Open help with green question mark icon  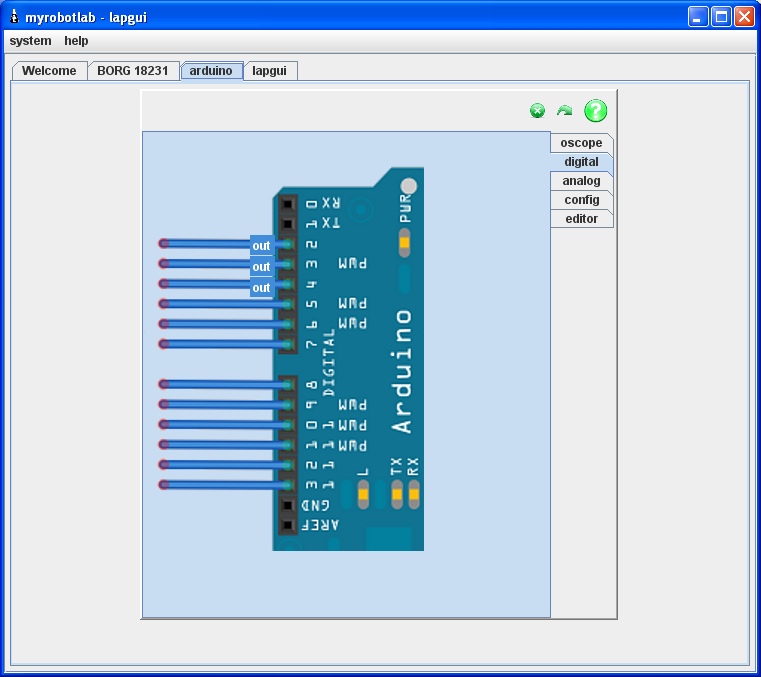[x=596, y=111]
